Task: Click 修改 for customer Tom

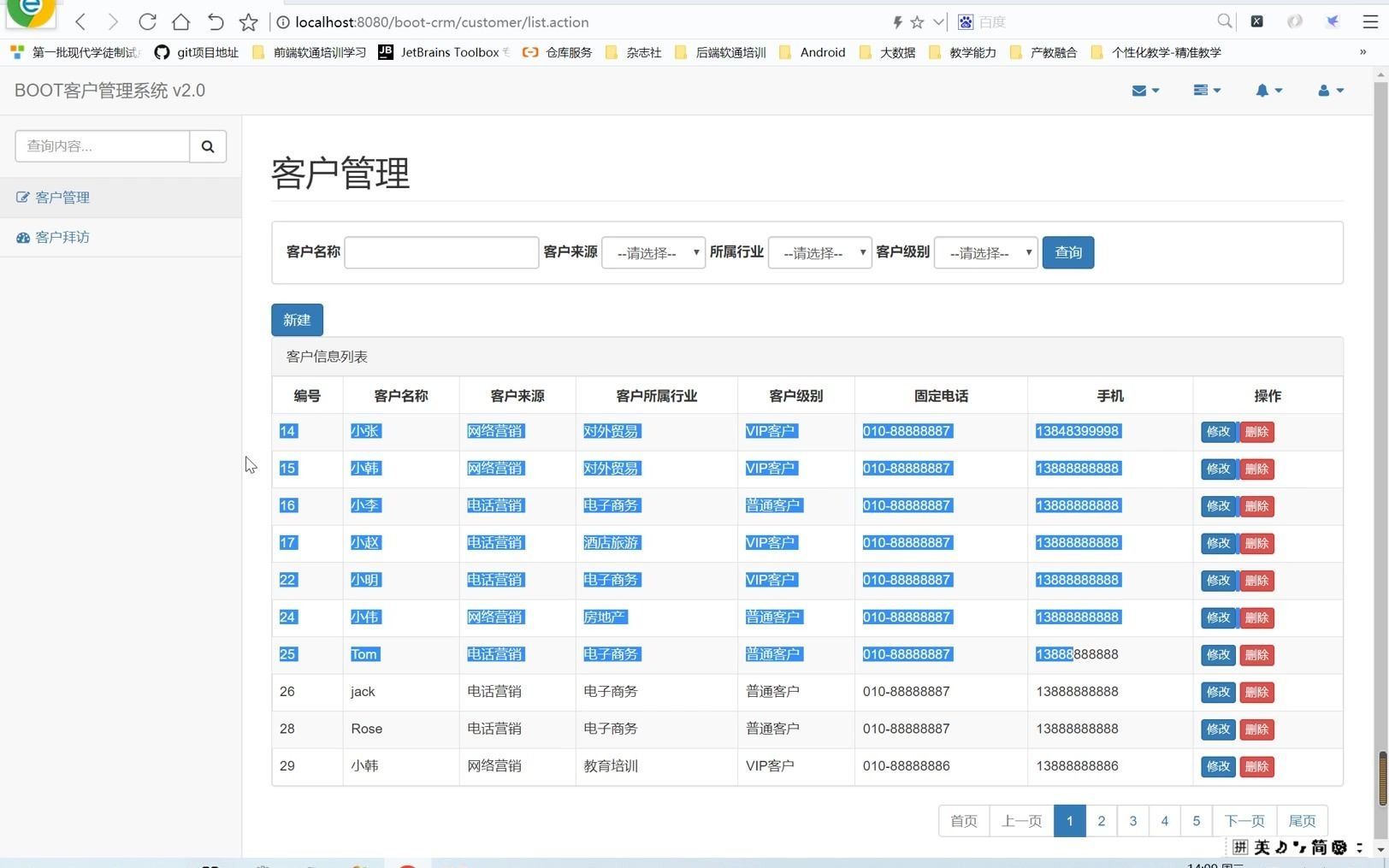Action: point(1218,655)
